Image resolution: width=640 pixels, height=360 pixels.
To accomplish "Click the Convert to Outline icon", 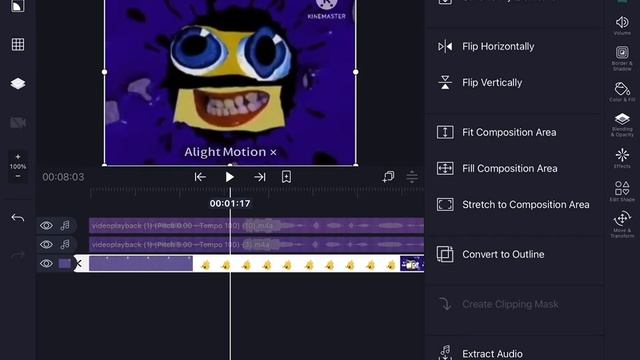I will (x=445, y=254).
